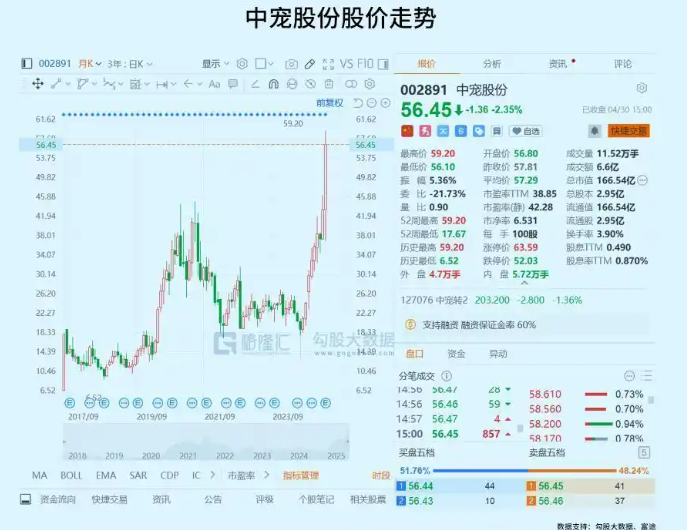Toggle the lock drawings icon
The height and width of the screenshot is (530, 687).
point(292,84)
